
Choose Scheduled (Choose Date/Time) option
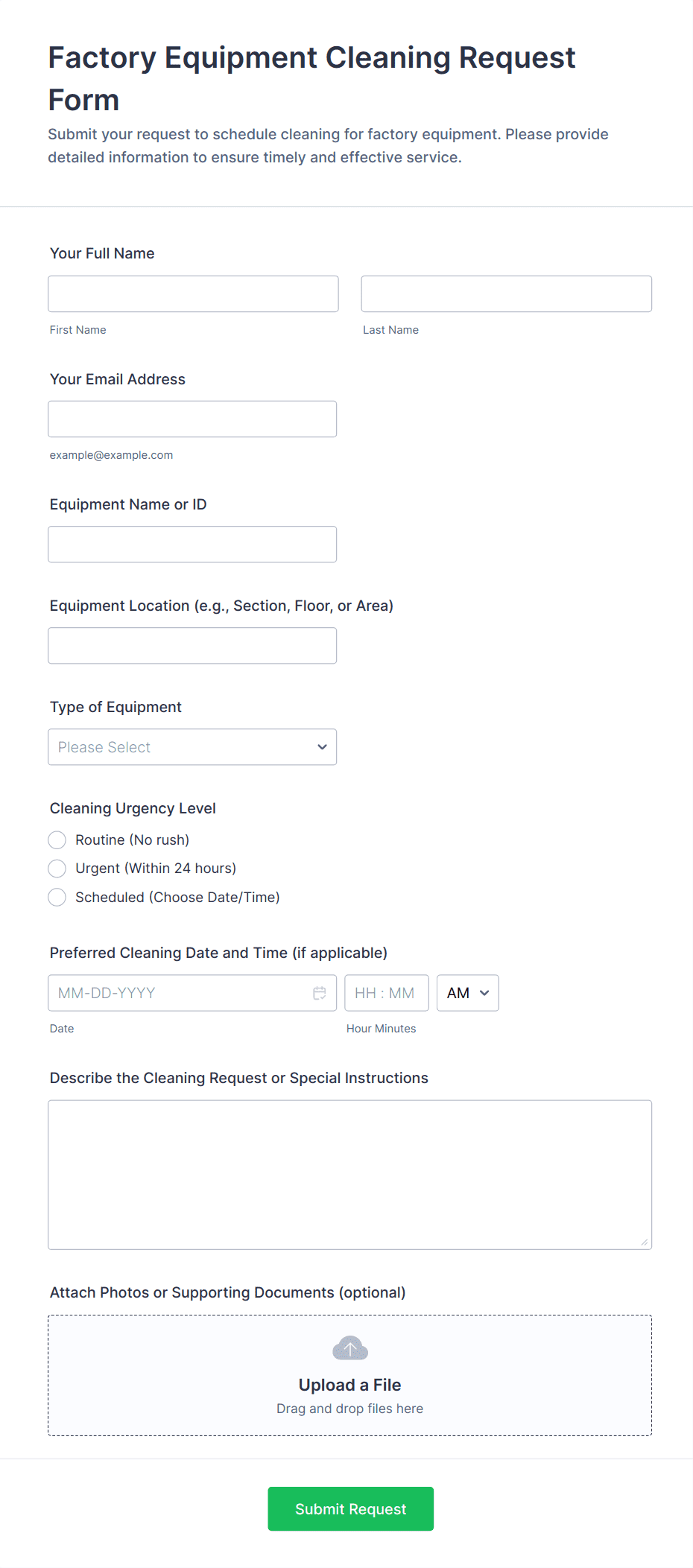57,898
